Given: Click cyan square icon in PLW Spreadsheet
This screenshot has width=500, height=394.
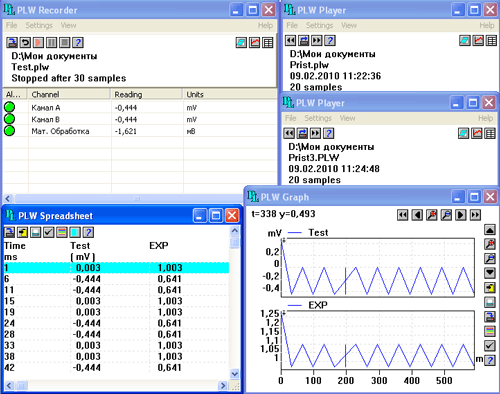Looking at the screenshot, I should click(x=75, y=232).
